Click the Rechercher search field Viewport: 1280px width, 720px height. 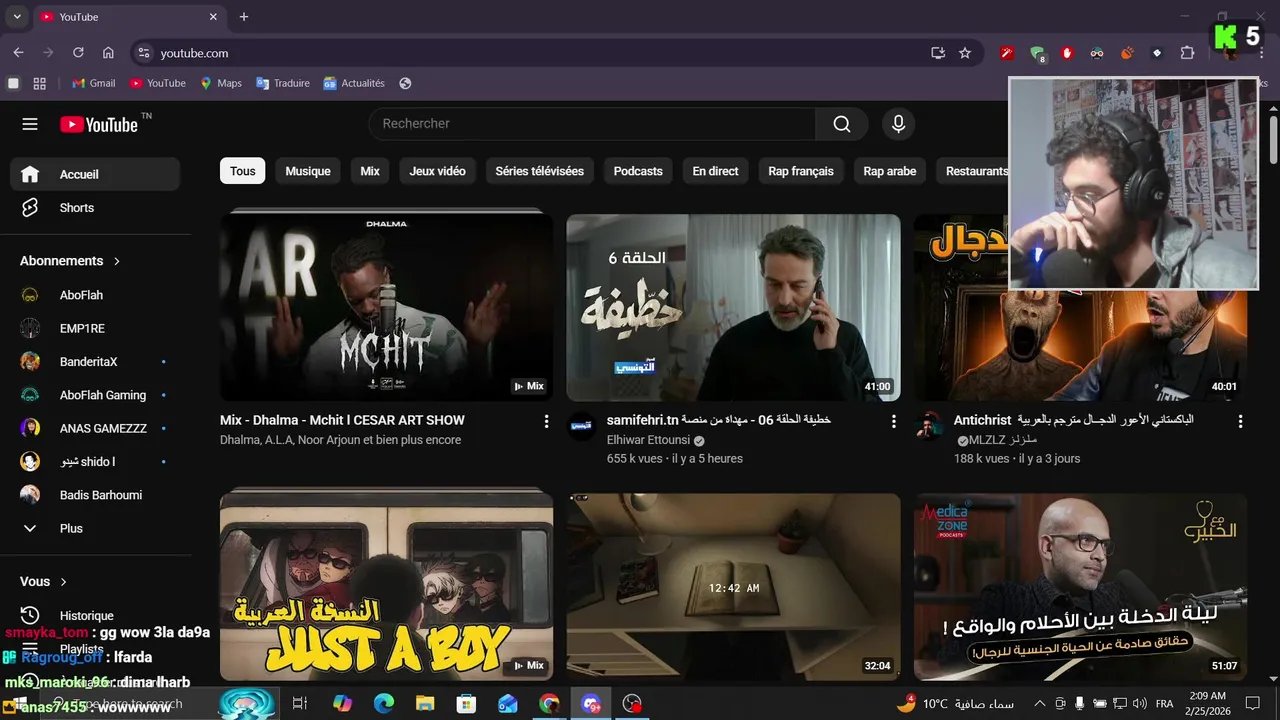pos(592,124)
